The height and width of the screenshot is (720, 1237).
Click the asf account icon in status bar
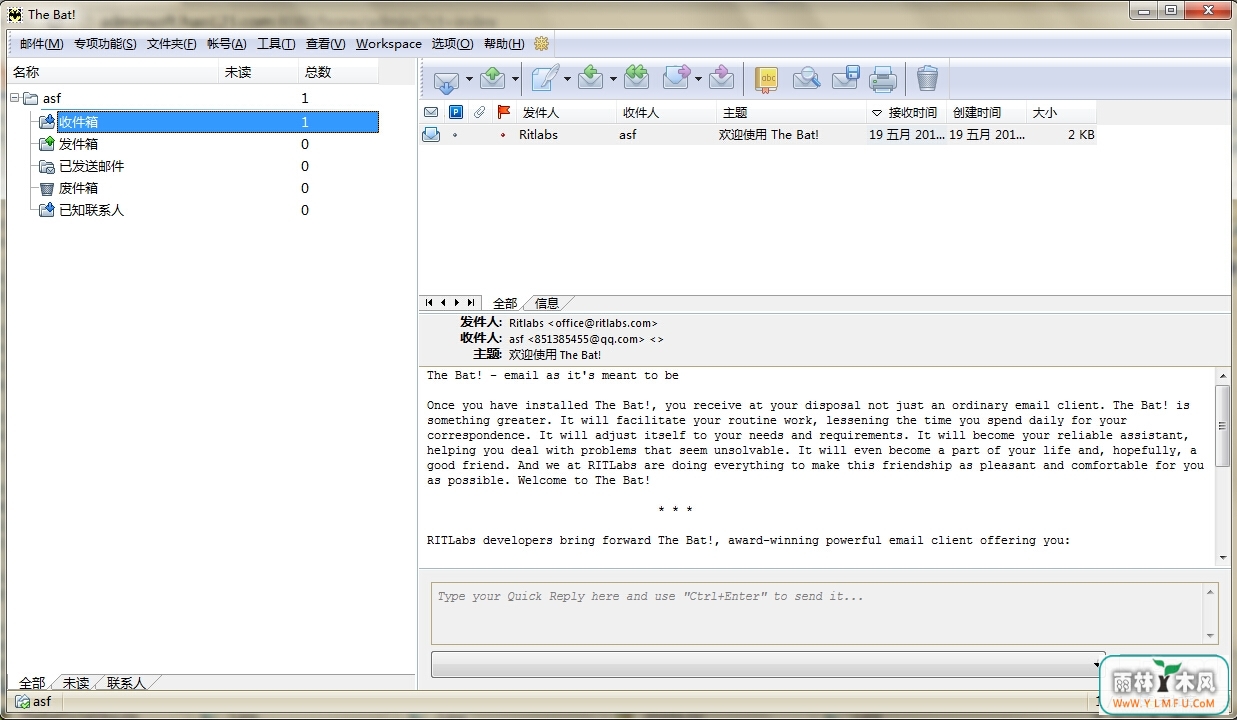pyautogui.click(x=21, y=701)
